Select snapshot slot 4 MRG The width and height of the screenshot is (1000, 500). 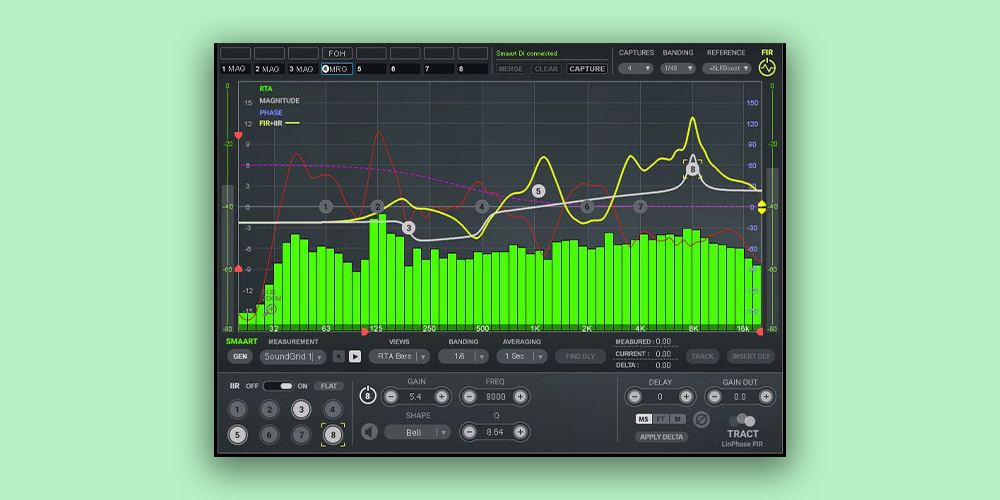pos(337,69)
